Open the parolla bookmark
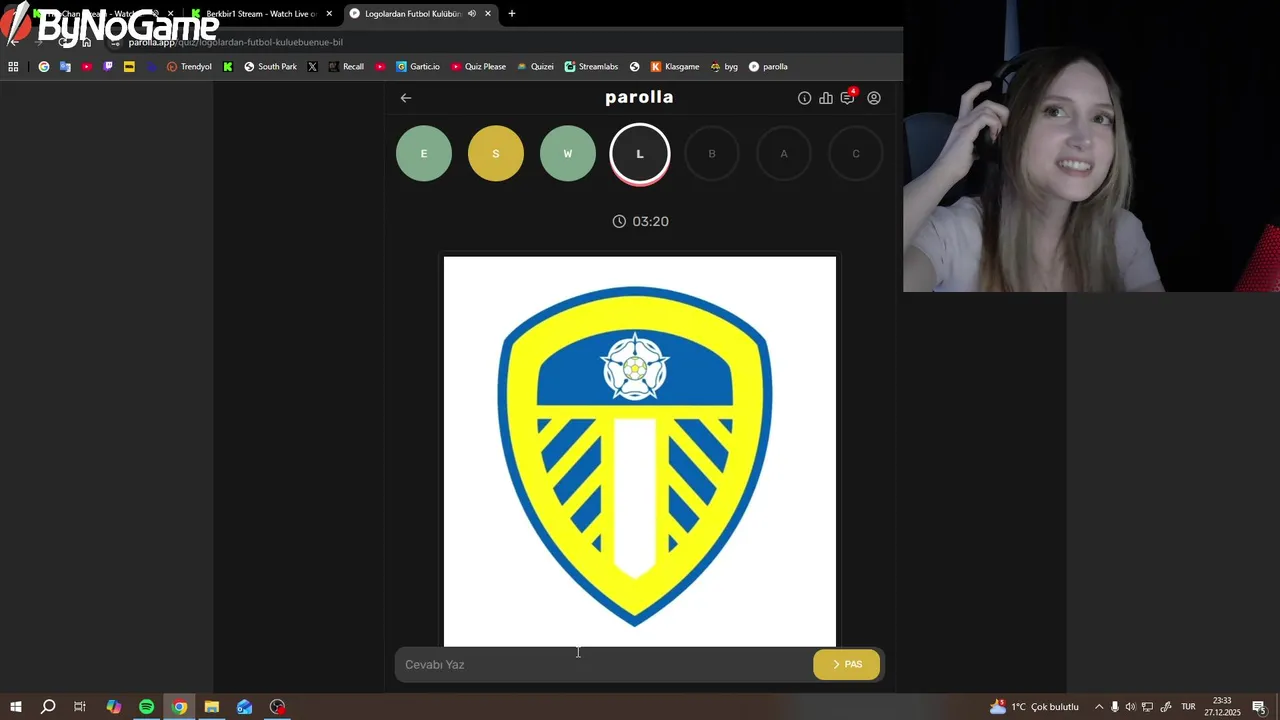The image size is (1280, 720). [768, 67]
